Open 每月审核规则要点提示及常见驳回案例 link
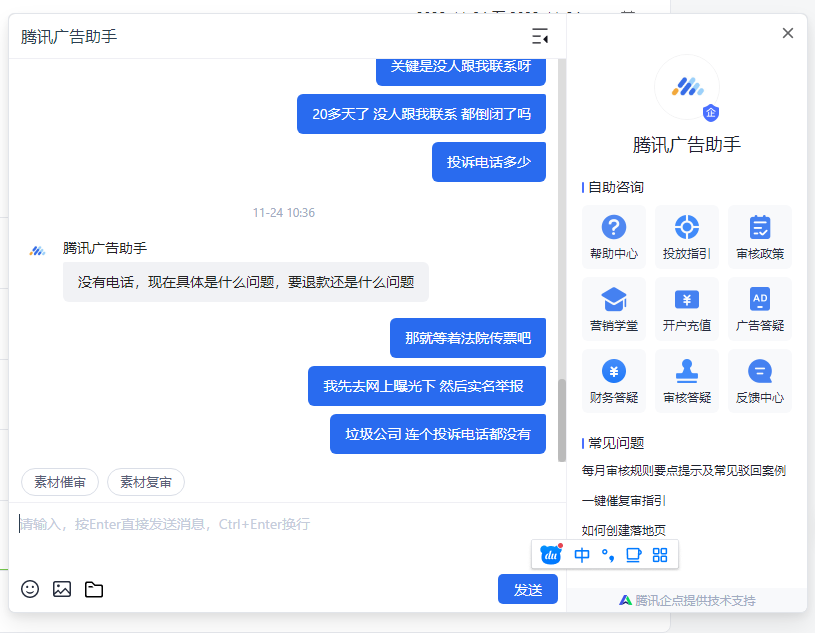Image resolution: width=815 pixels, height=633 pixels. [683, 470]
